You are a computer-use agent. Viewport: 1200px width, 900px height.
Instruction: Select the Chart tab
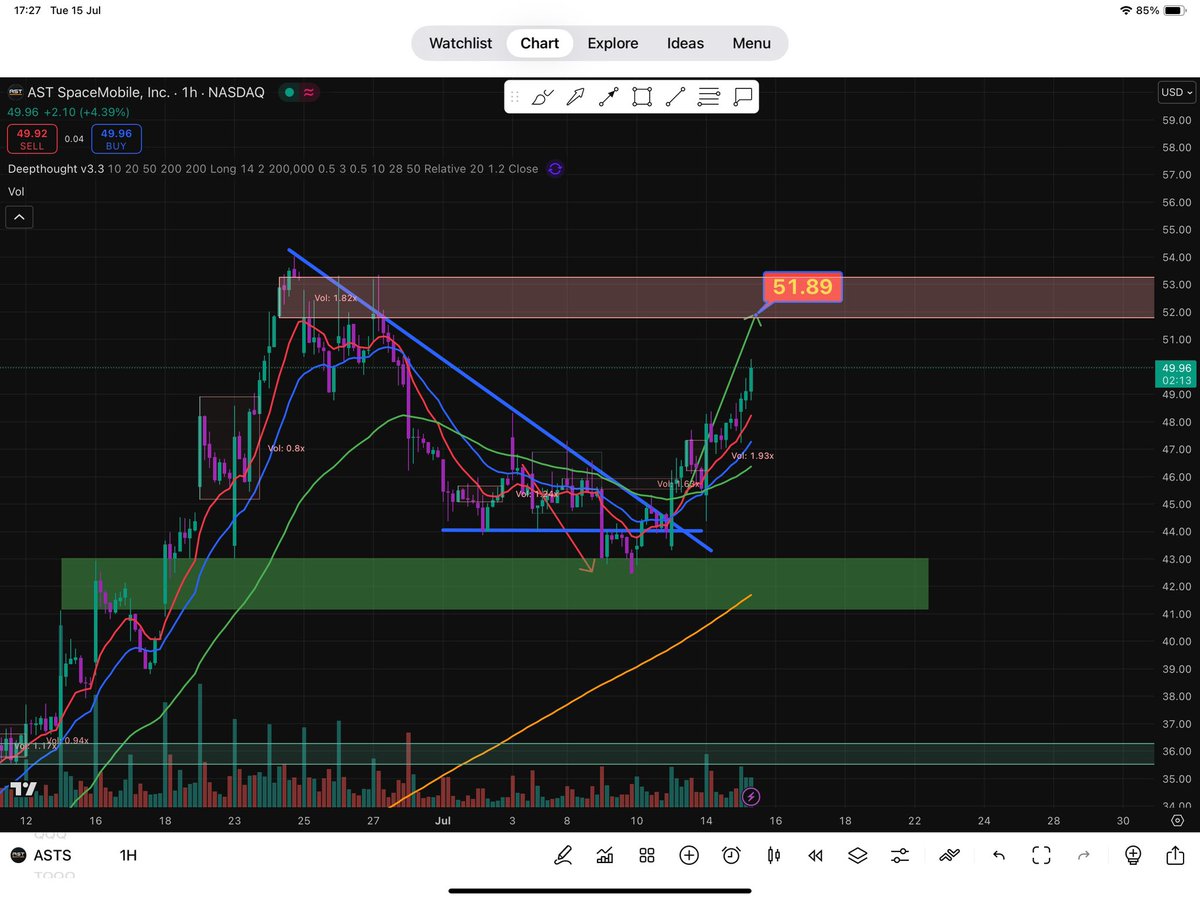pos(539,43)
